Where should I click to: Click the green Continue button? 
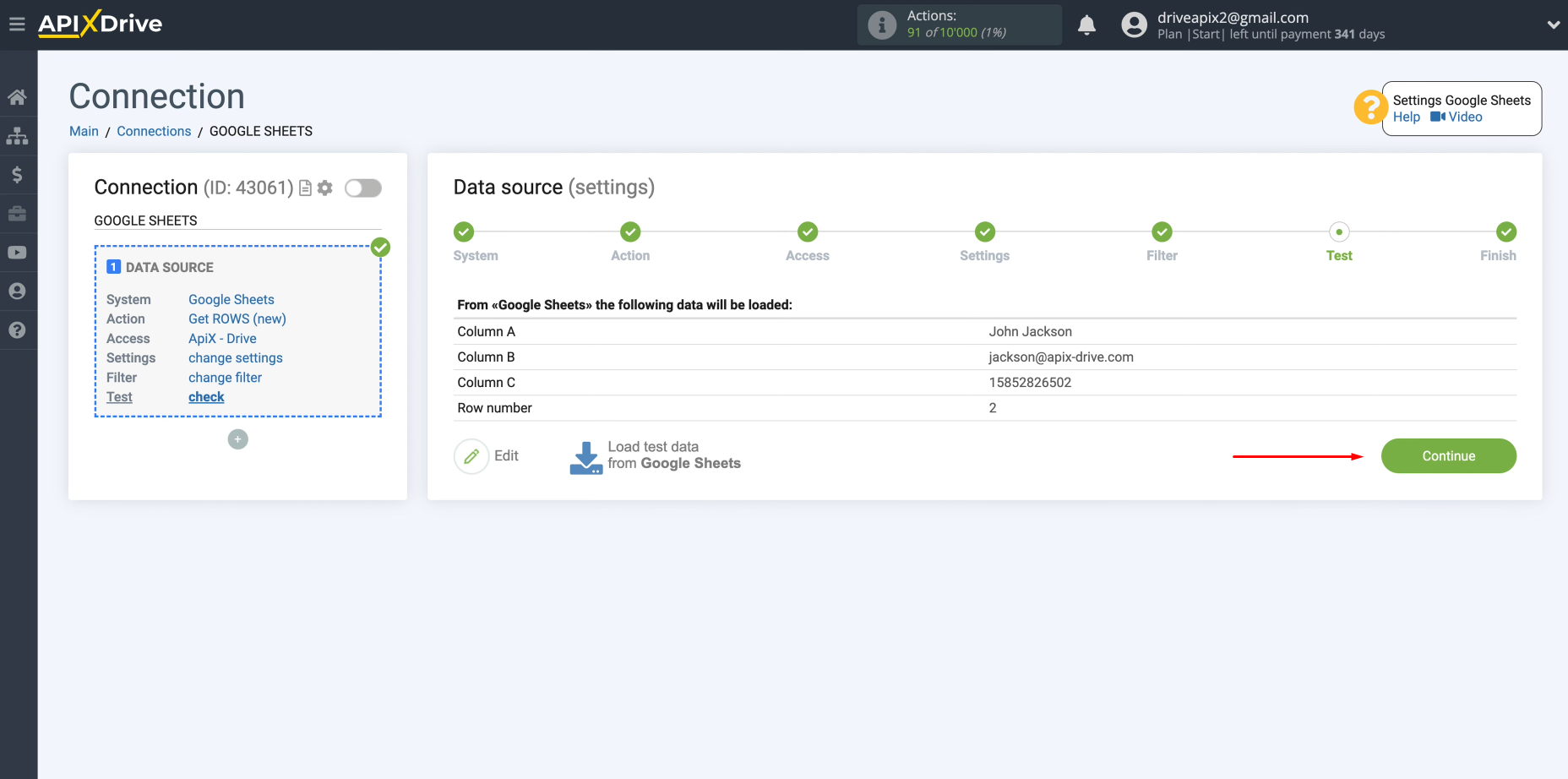[1448, 455]
